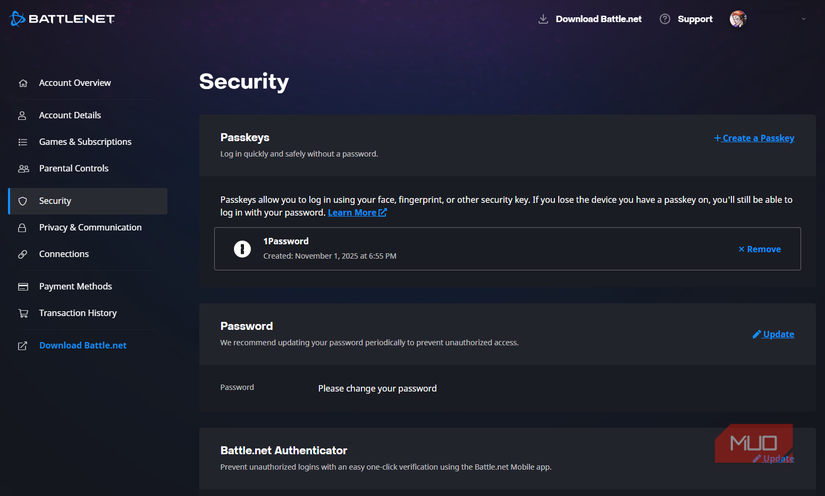Click 'Created: November 1, 2025 at 6:55 PM'
Viewport: 825px width, 496px height.
click(330, 256)
